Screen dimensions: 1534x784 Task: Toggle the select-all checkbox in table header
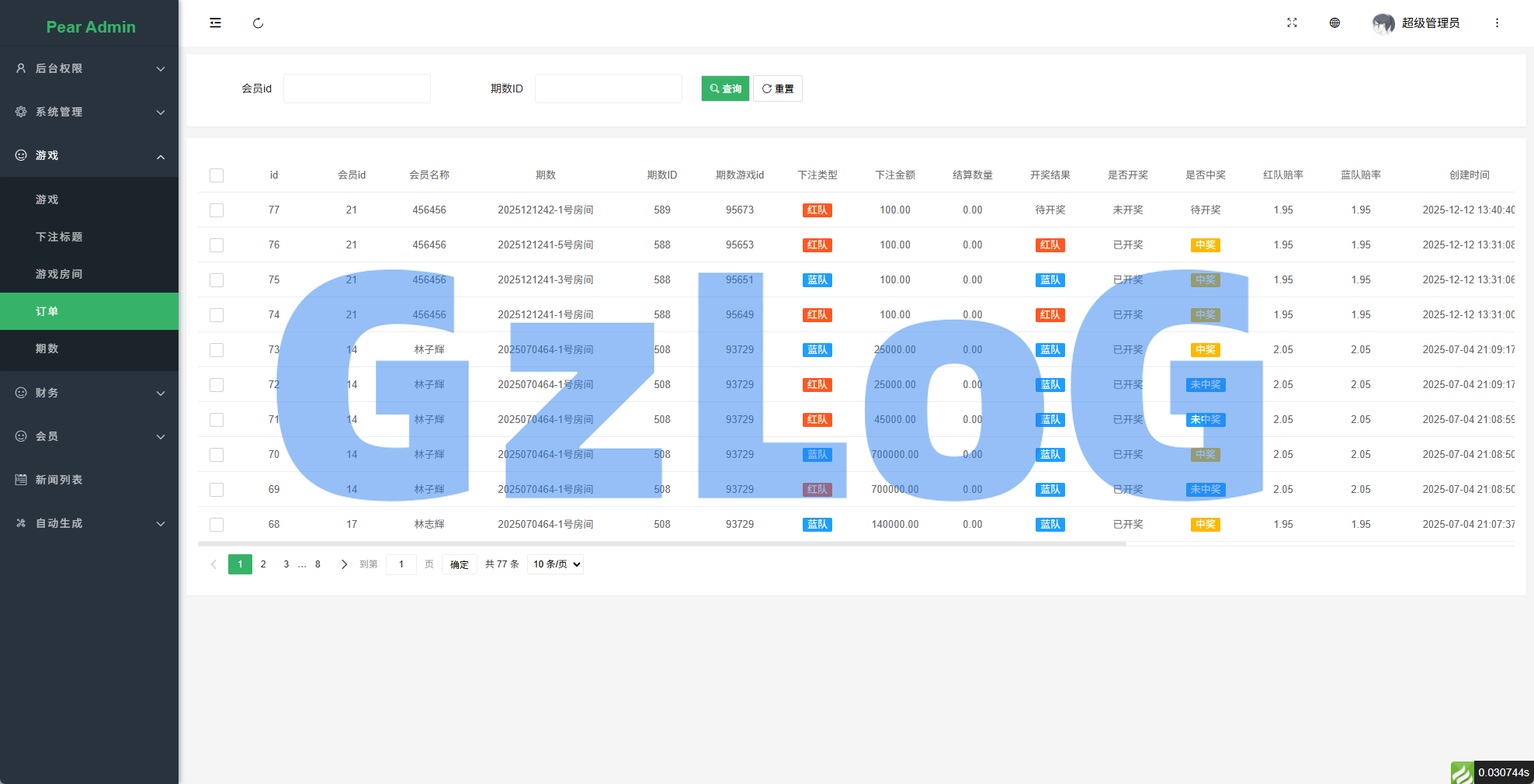[217, 175]
